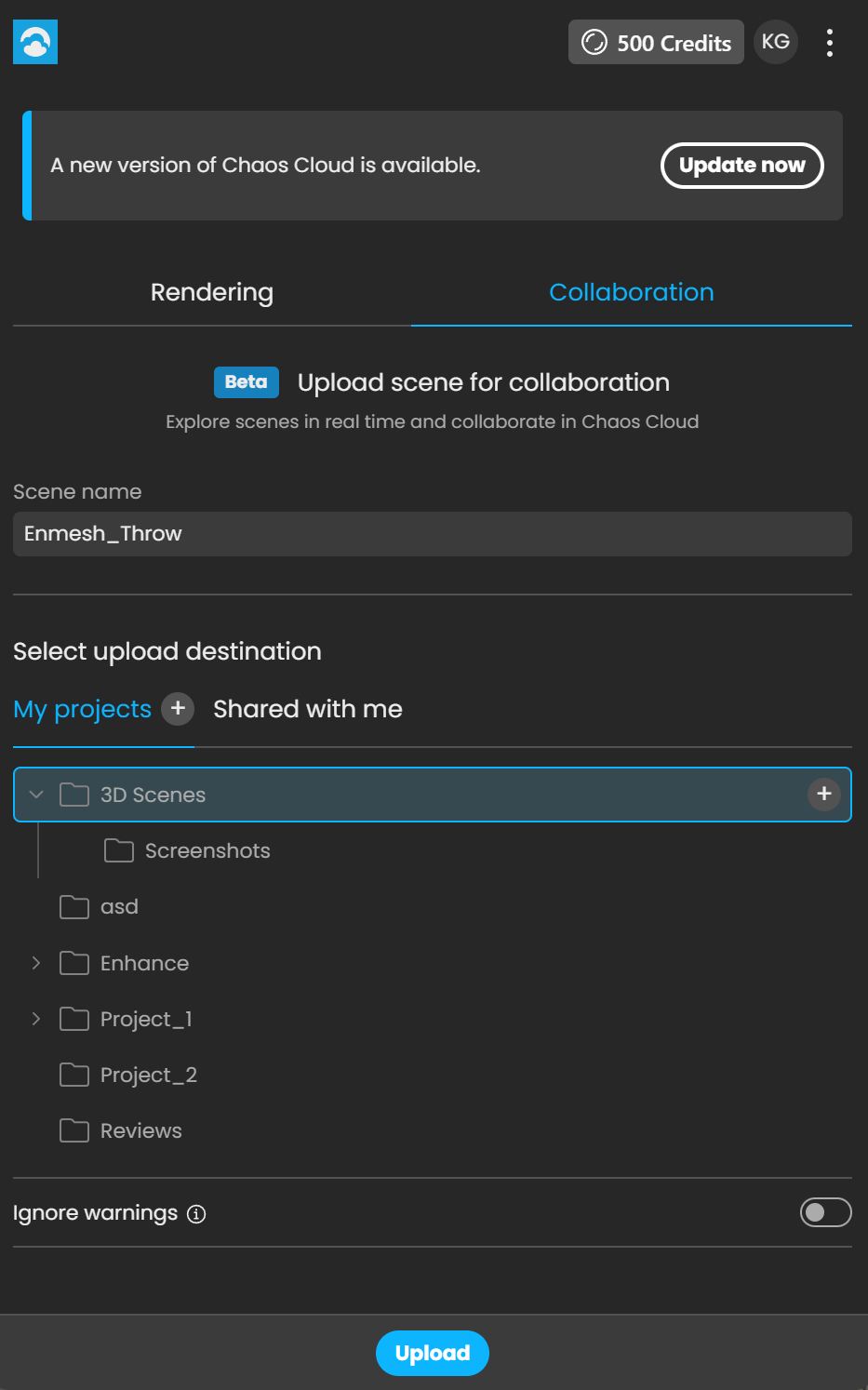Open the three-dot options menu
Image resolution: width=868 pixels, height=1390 pixels.
[x=830, y=43]
